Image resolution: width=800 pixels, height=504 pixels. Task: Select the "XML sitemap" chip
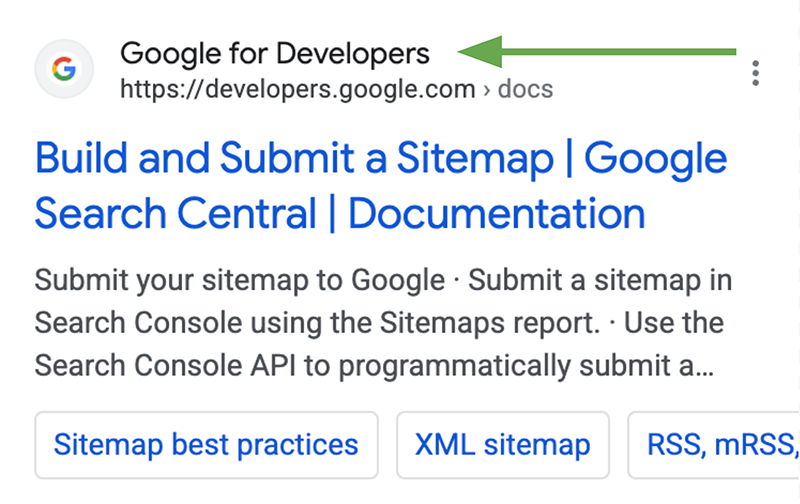coord(502,444)
